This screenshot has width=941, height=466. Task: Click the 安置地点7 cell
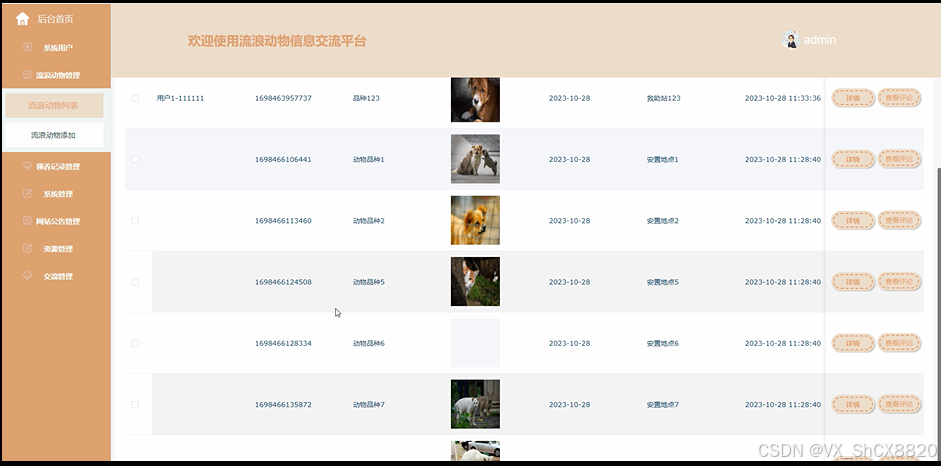[x=663, y=404]
